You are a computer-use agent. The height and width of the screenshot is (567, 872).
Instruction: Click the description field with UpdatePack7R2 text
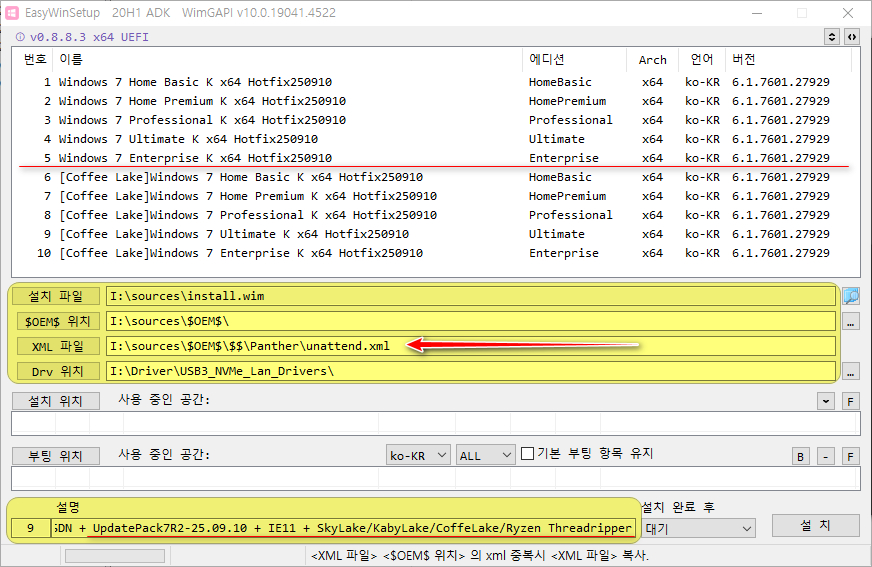[343, 528]
